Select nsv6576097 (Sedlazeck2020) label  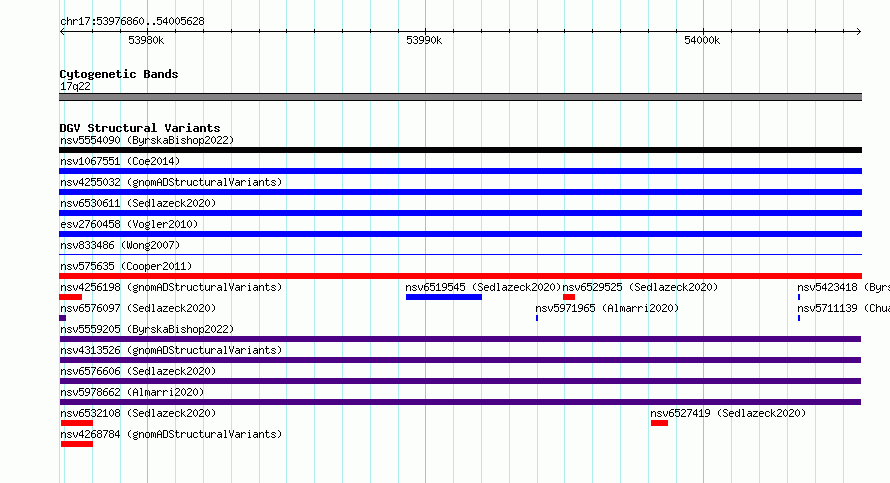click(138, 308)
